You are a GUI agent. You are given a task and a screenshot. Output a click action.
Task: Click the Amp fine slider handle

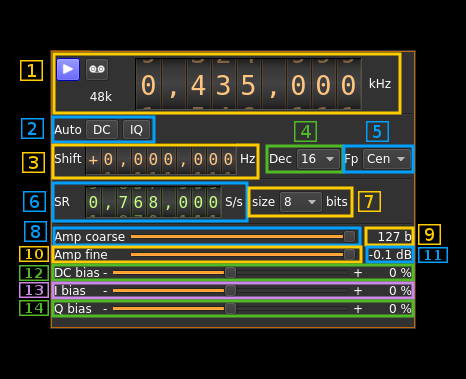[349, 255]
